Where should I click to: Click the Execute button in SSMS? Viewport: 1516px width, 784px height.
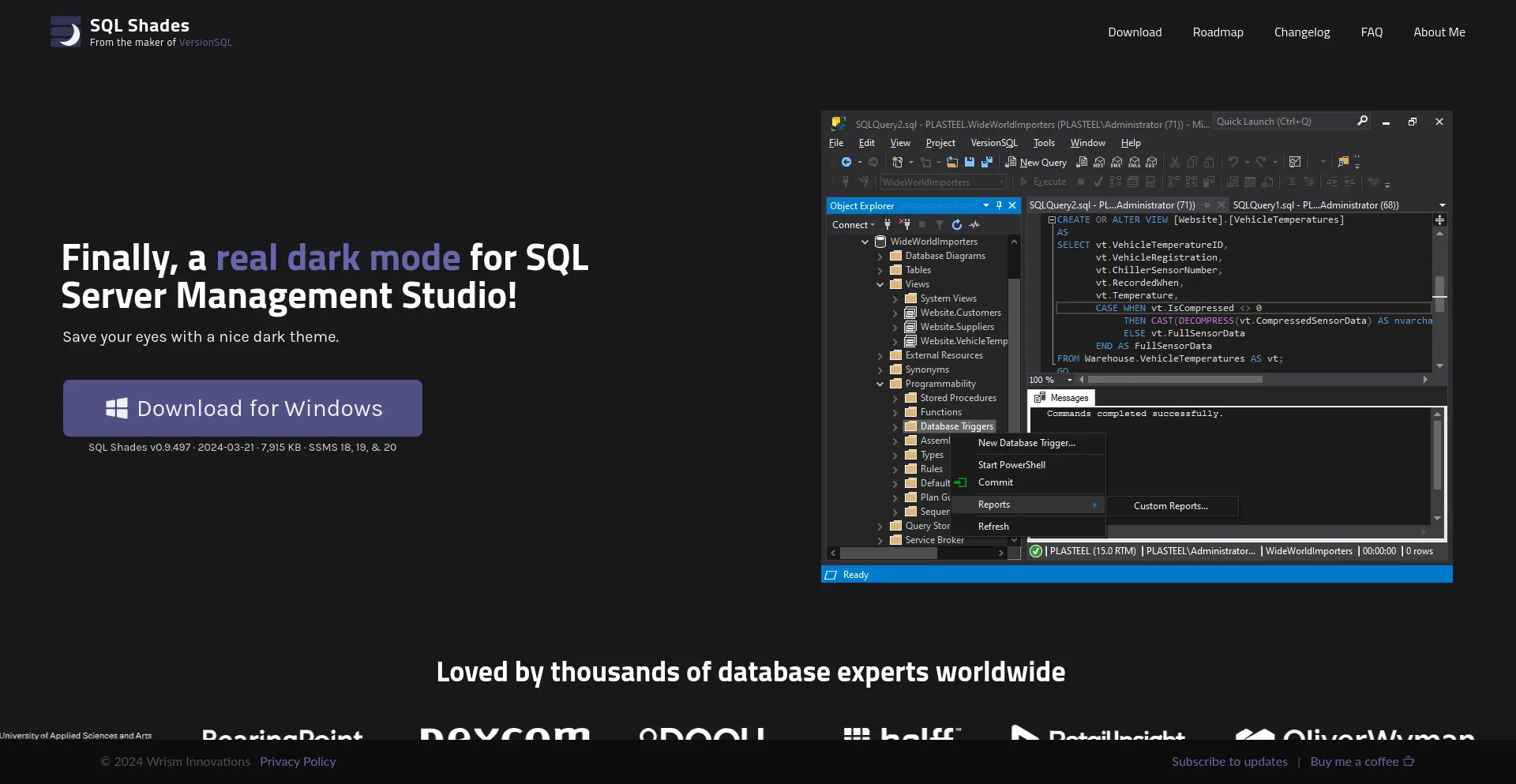tap(1043, 182)
